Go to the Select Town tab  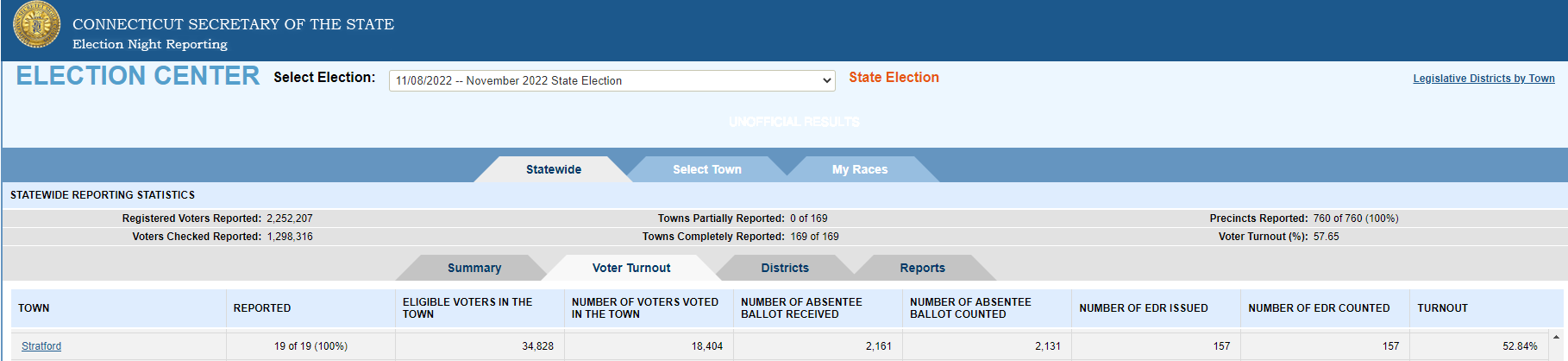(707, 169)
